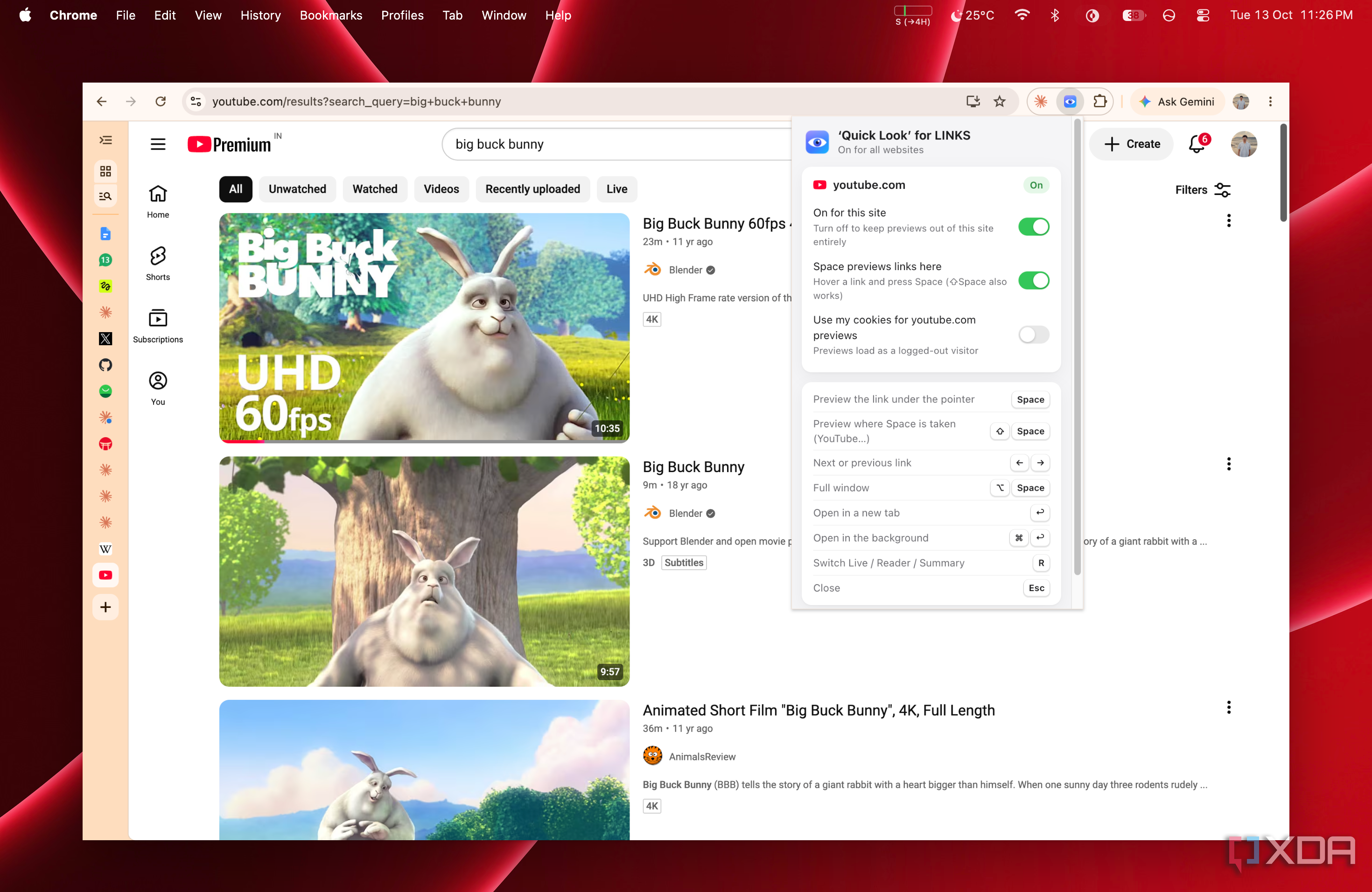Open the UHD 60fps video thumbnail
The image size is (1372, 892).
tap(424, 328)
